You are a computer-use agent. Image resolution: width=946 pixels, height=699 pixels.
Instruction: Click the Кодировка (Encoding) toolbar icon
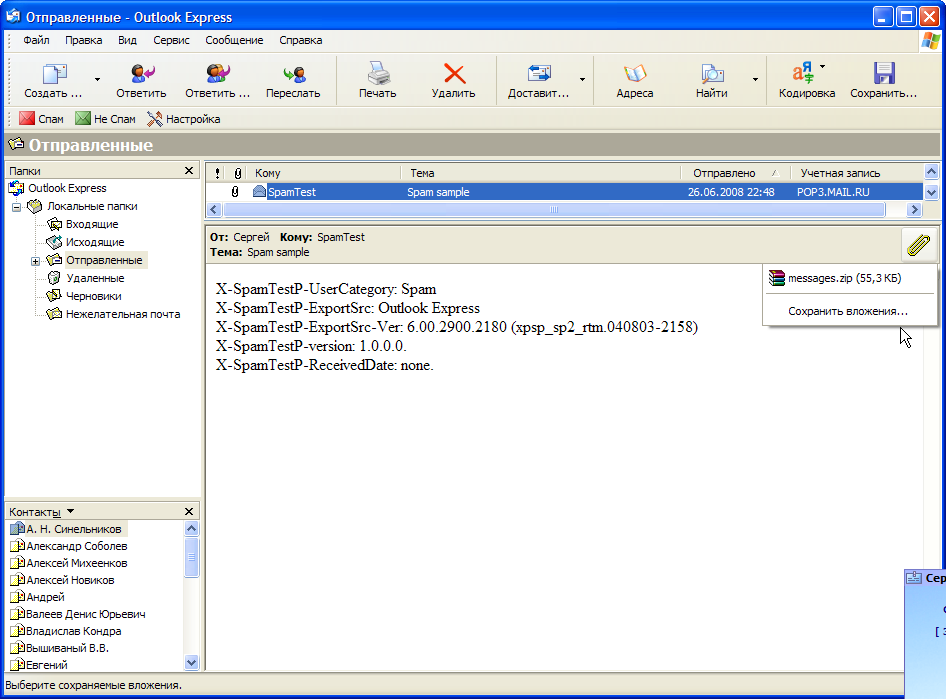pos(803,74)
